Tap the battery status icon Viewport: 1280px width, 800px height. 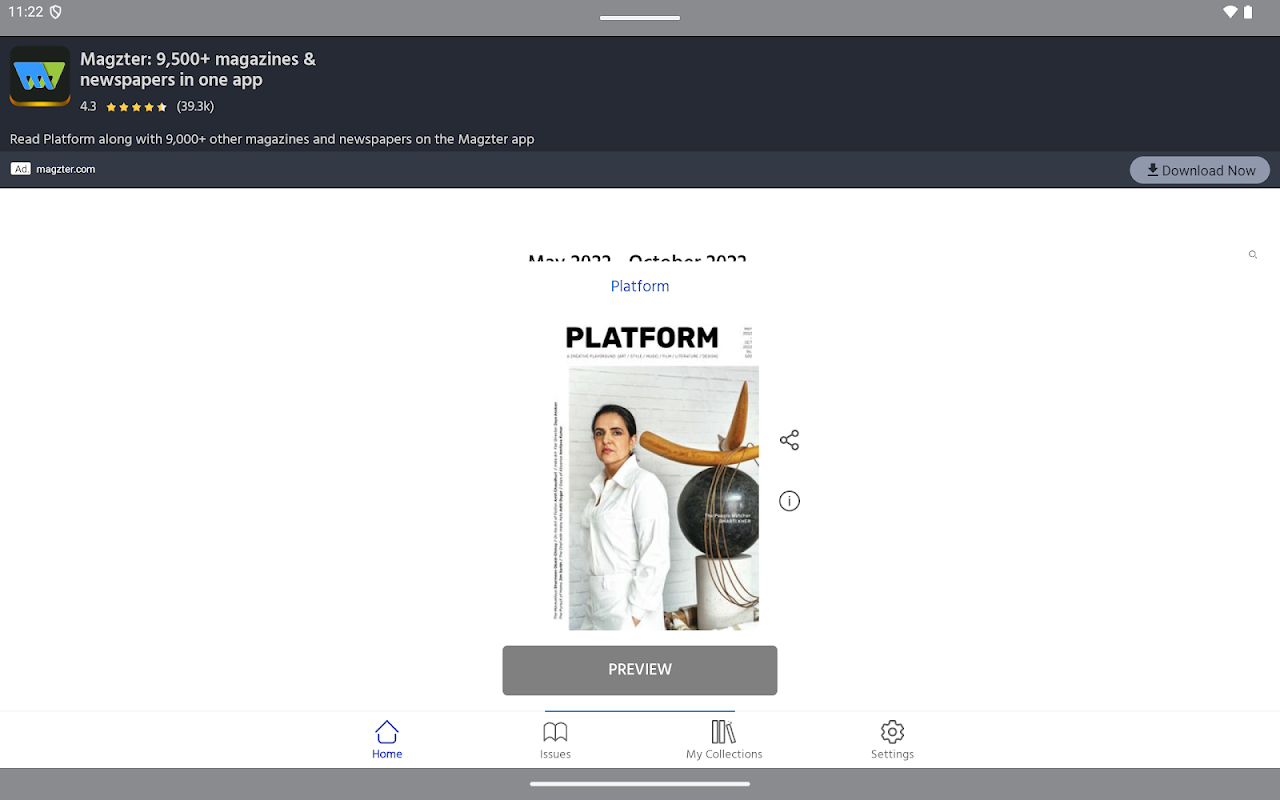point(1248,12)
